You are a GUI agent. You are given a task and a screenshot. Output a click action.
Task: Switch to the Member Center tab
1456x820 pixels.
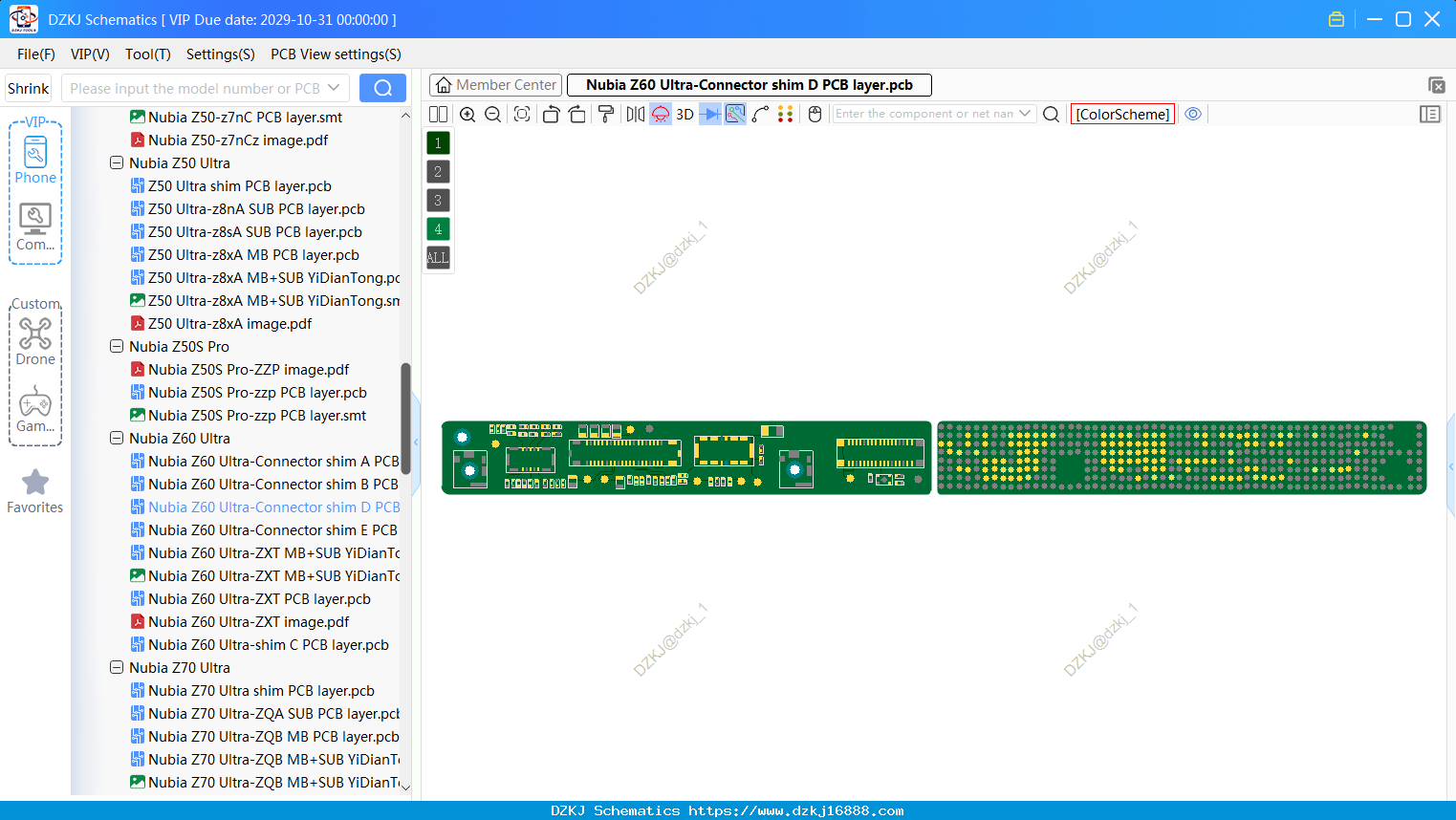(x=495, y=85)
